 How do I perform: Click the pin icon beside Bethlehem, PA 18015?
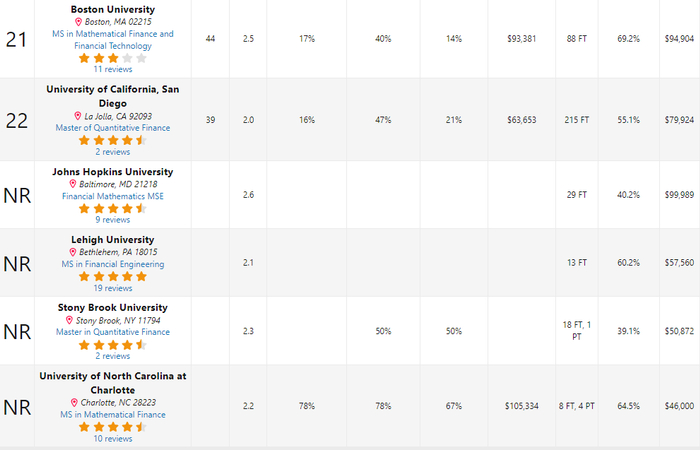click(72, 252)
